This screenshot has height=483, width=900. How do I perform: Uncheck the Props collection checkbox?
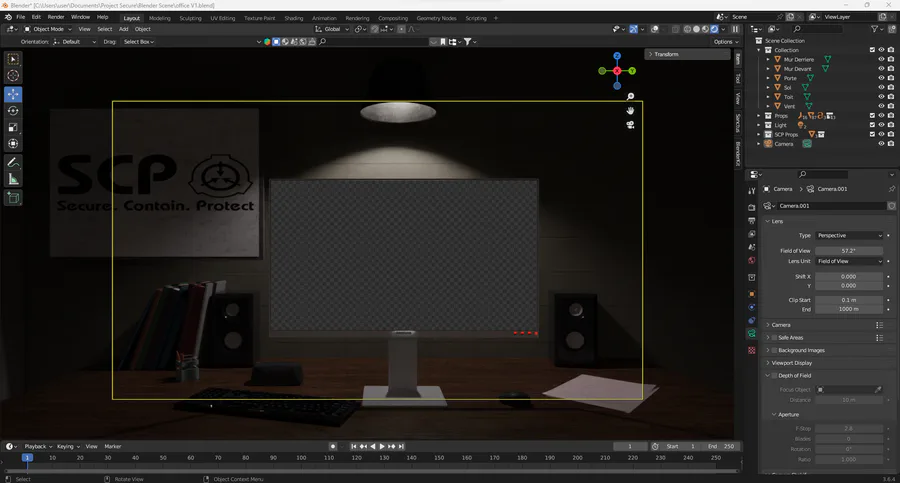pyautogui.click(x=872, y=115)
